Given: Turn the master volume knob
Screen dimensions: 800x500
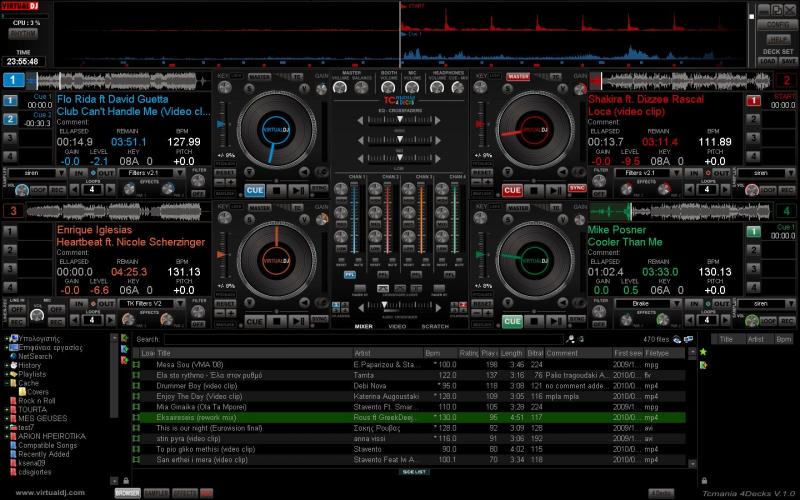Looking at the screenshot, I should [x=340, y=88].
